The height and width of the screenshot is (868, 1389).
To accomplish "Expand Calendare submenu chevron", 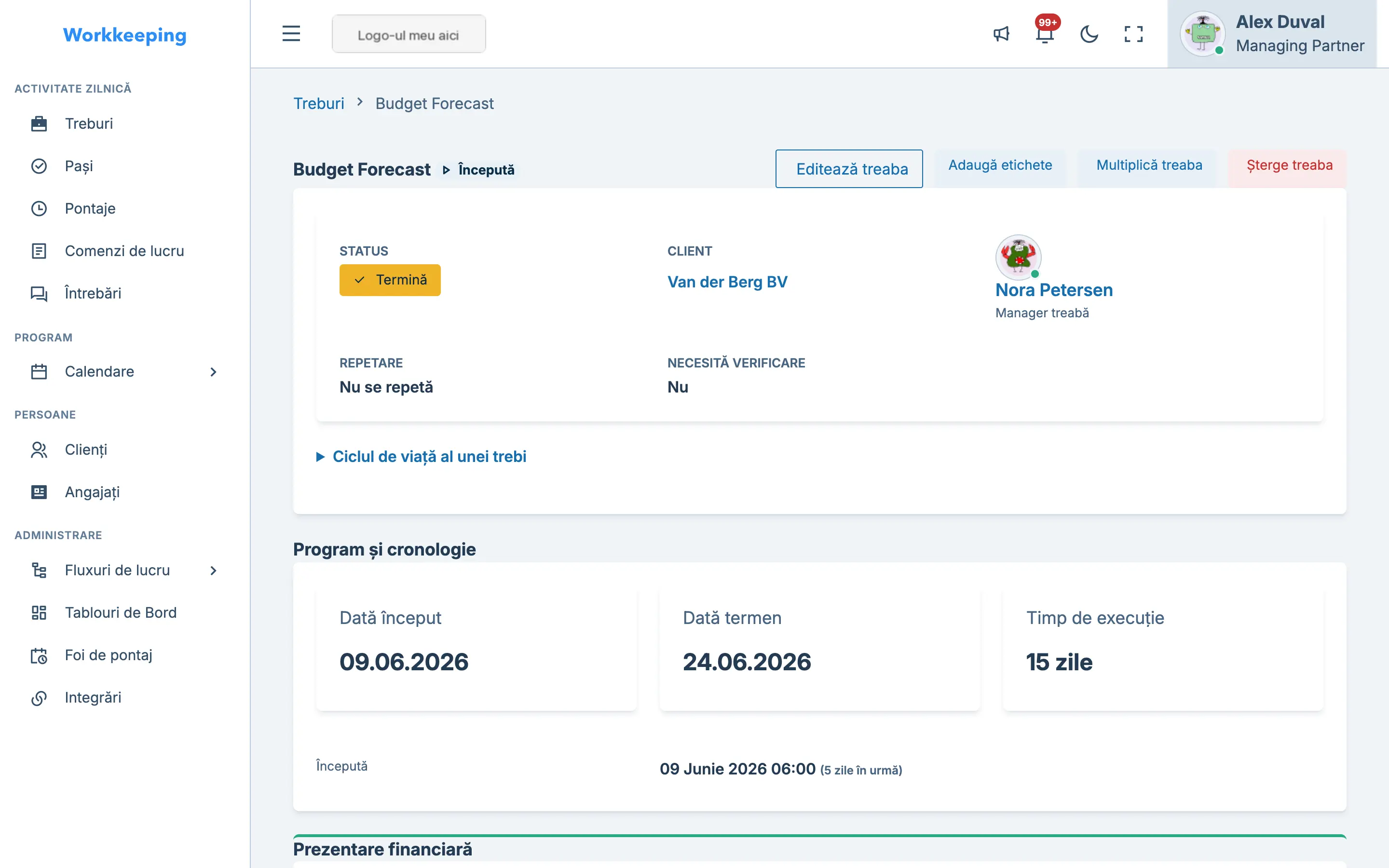I will [214, 372].
